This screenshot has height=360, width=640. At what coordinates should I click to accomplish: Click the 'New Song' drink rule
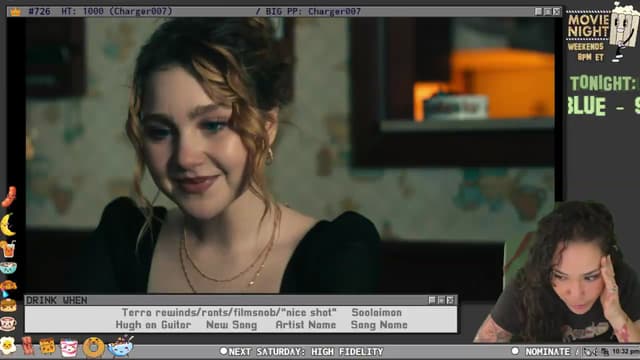coord(231,325)
